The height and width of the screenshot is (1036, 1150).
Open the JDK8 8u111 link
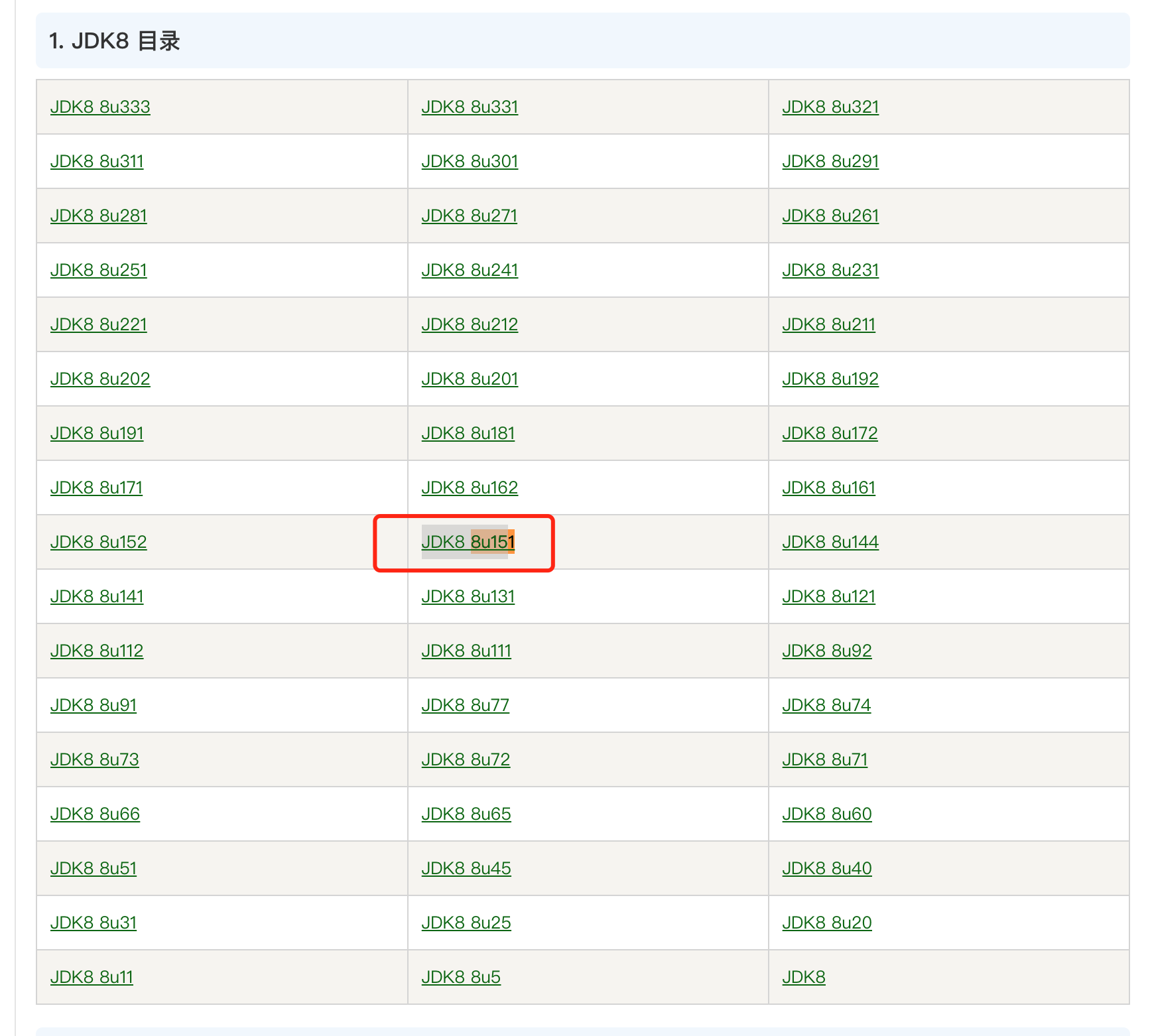(x=466, y=651)
